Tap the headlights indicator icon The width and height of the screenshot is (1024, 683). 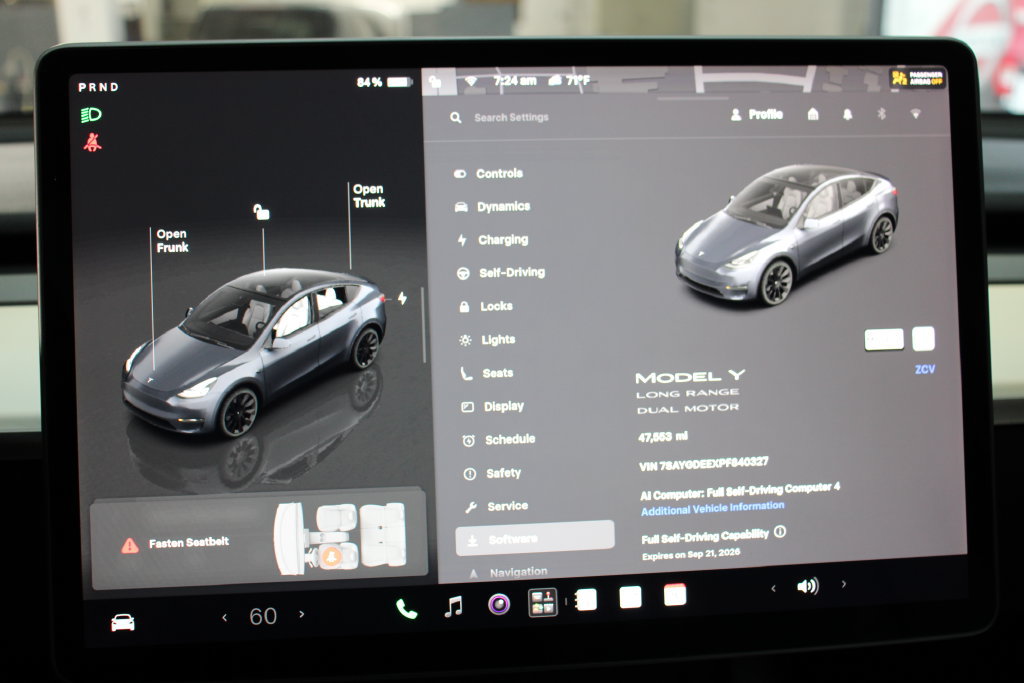pos(91,116)
